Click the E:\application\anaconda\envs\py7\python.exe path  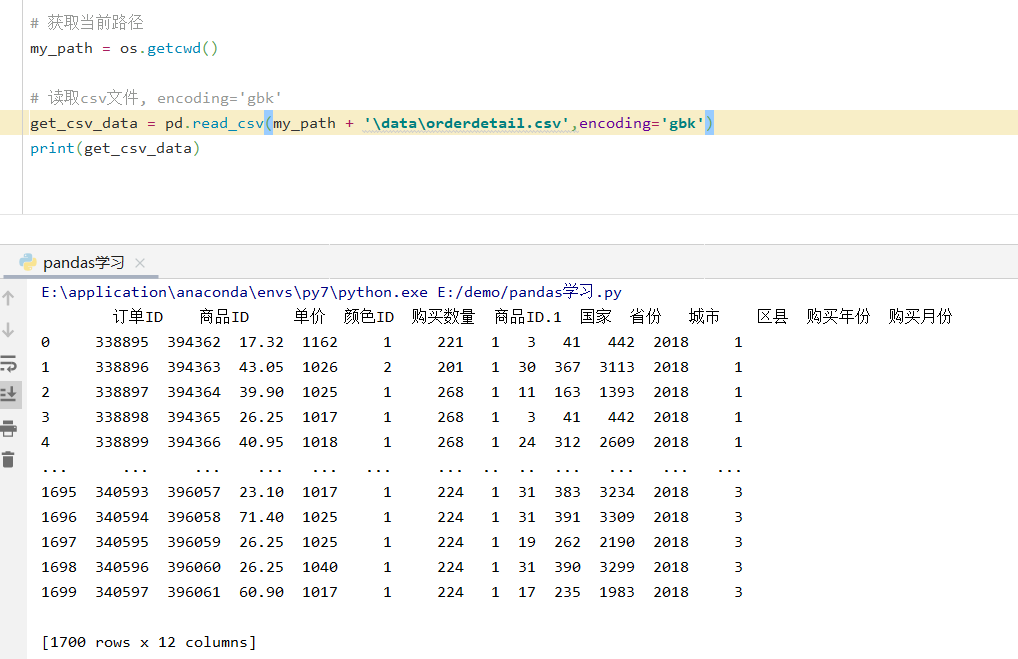[234, 292]
